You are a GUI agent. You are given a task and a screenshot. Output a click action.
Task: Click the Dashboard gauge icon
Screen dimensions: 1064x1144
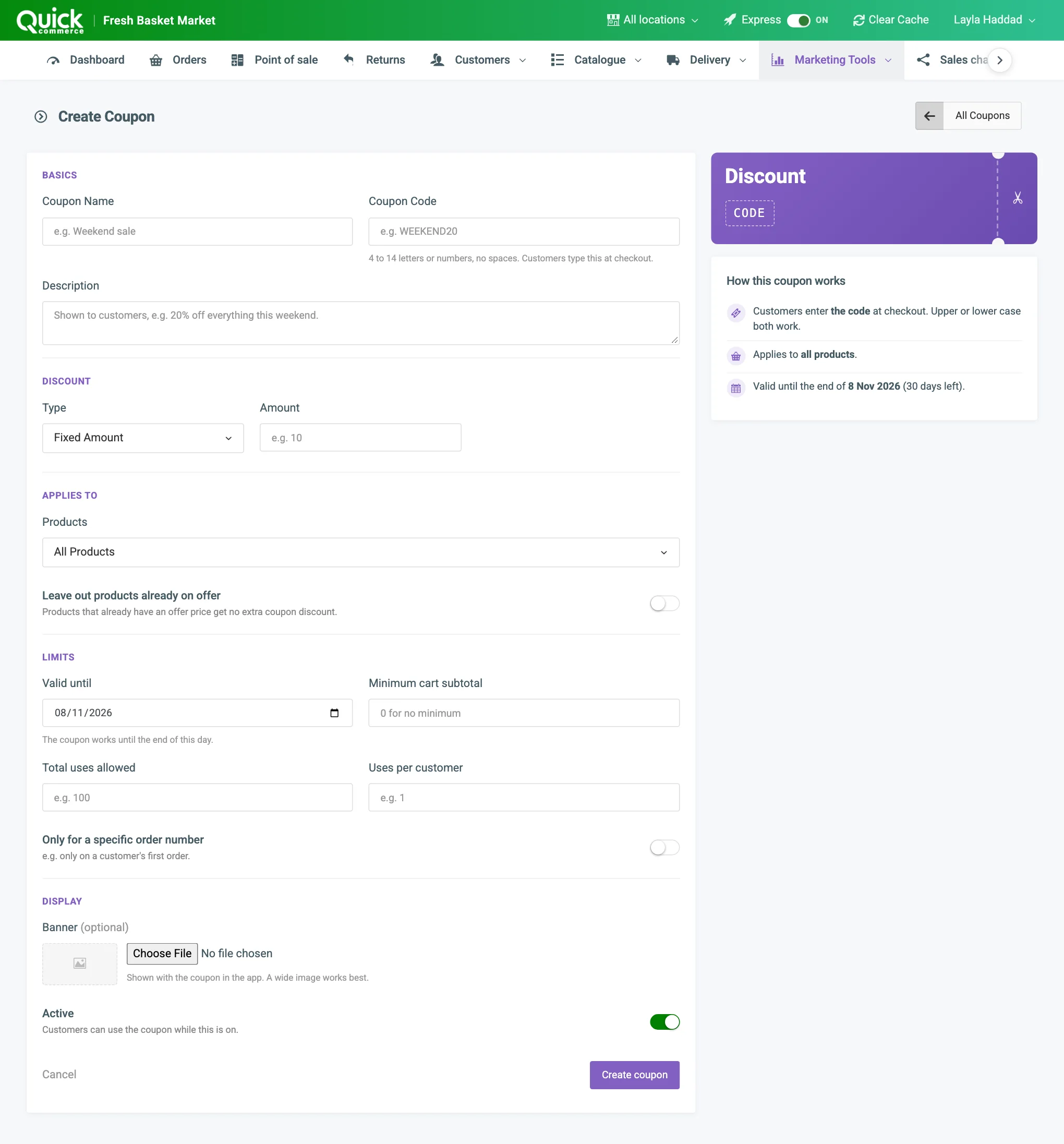coord(53,60)
